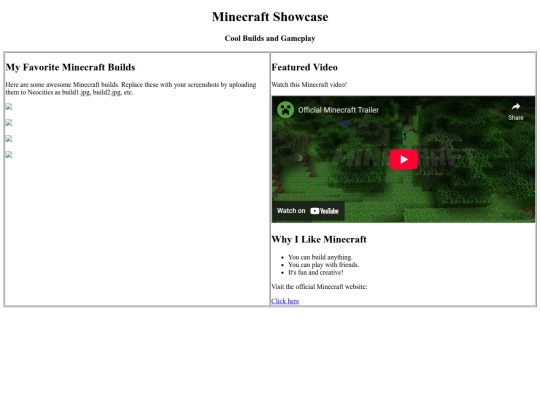The height and width of the screenshot is (405, 540).
Task: Follow the Click here link
Action: [x=285, y=301]
